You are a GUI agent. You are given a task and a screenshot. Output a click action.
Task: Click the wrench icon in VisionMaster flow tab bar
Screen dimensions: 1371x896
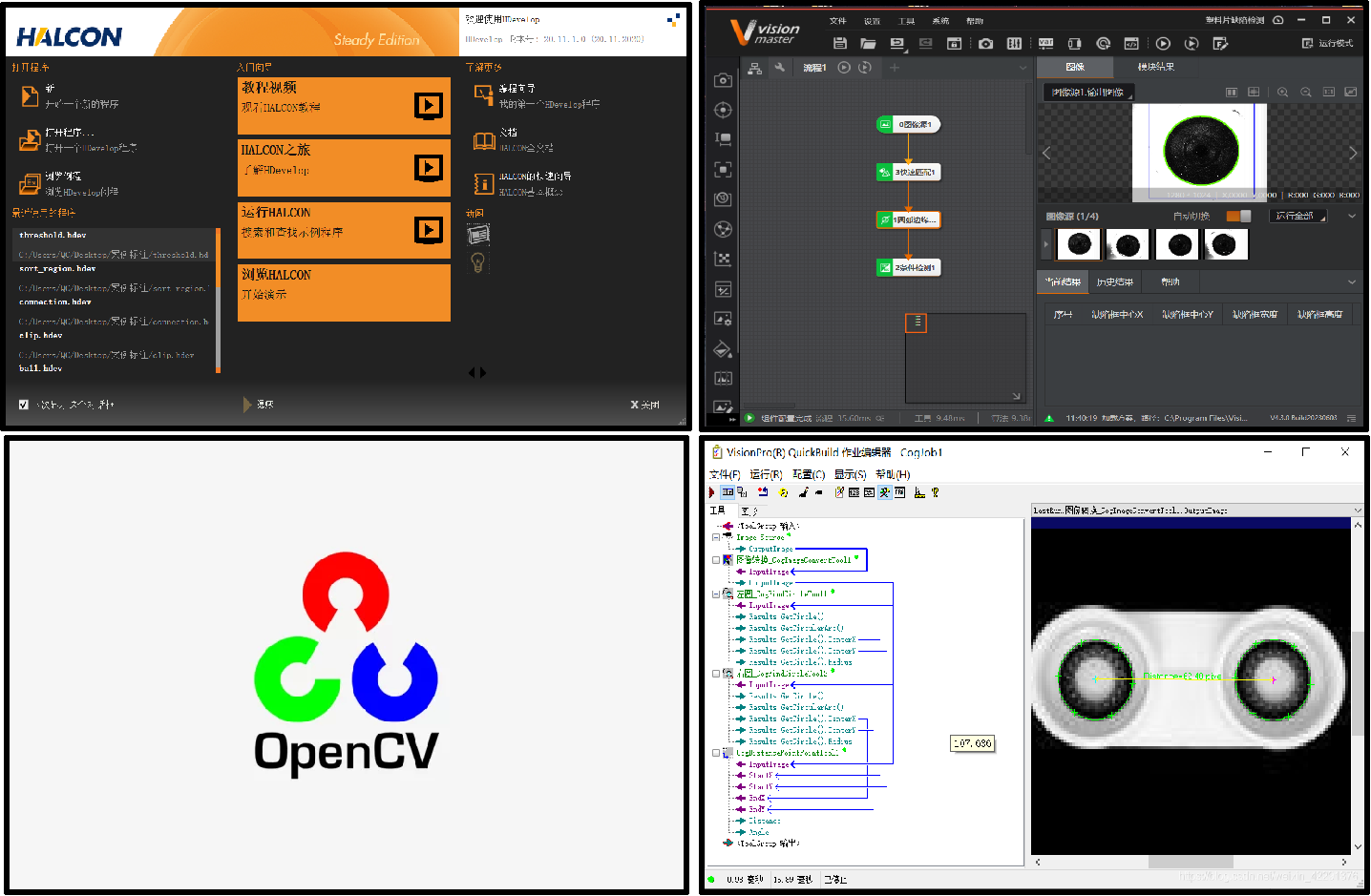tap(780, 67)
